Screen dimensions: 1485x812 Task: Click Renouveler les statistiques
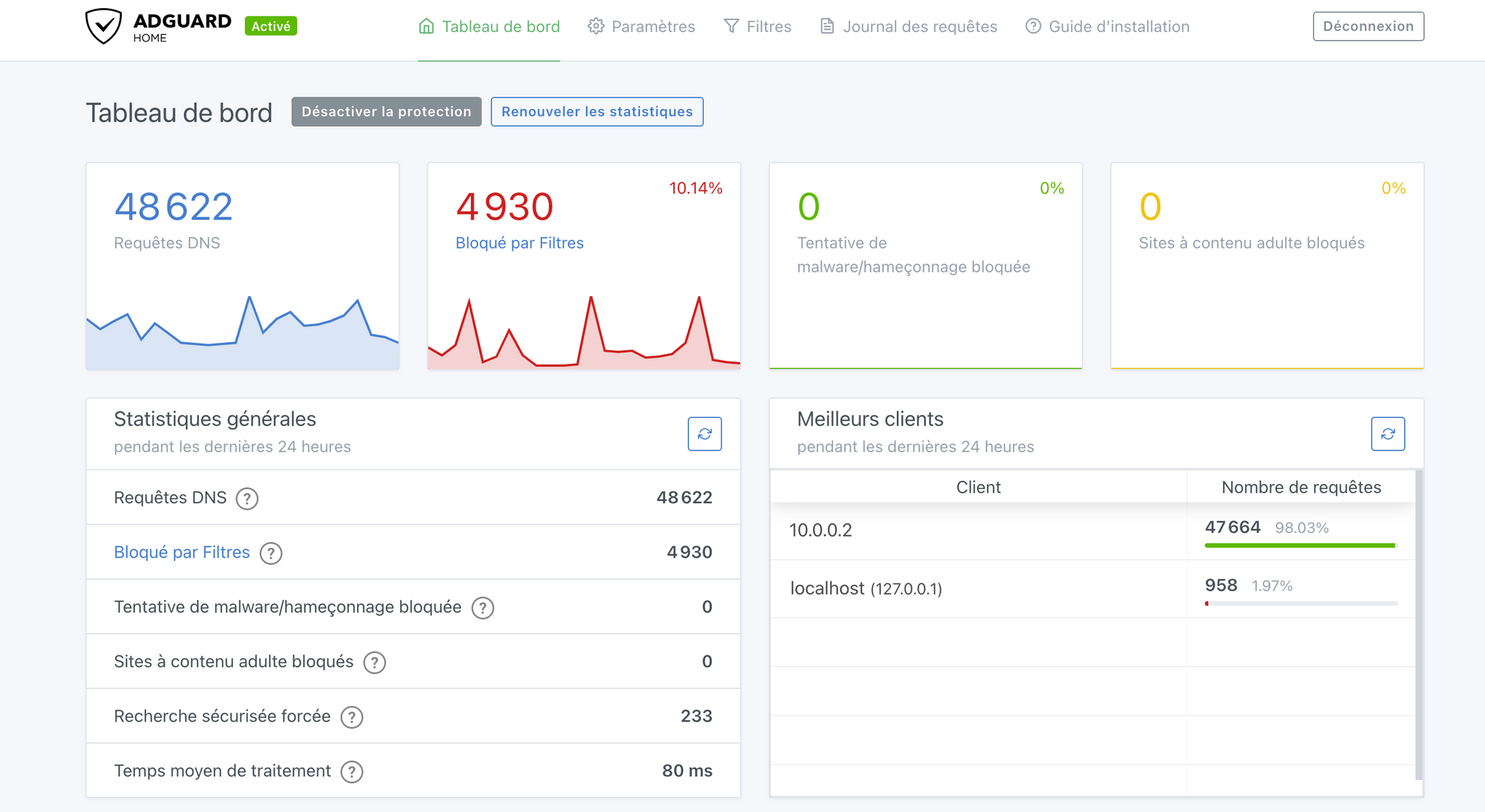(x=597, y=111)
